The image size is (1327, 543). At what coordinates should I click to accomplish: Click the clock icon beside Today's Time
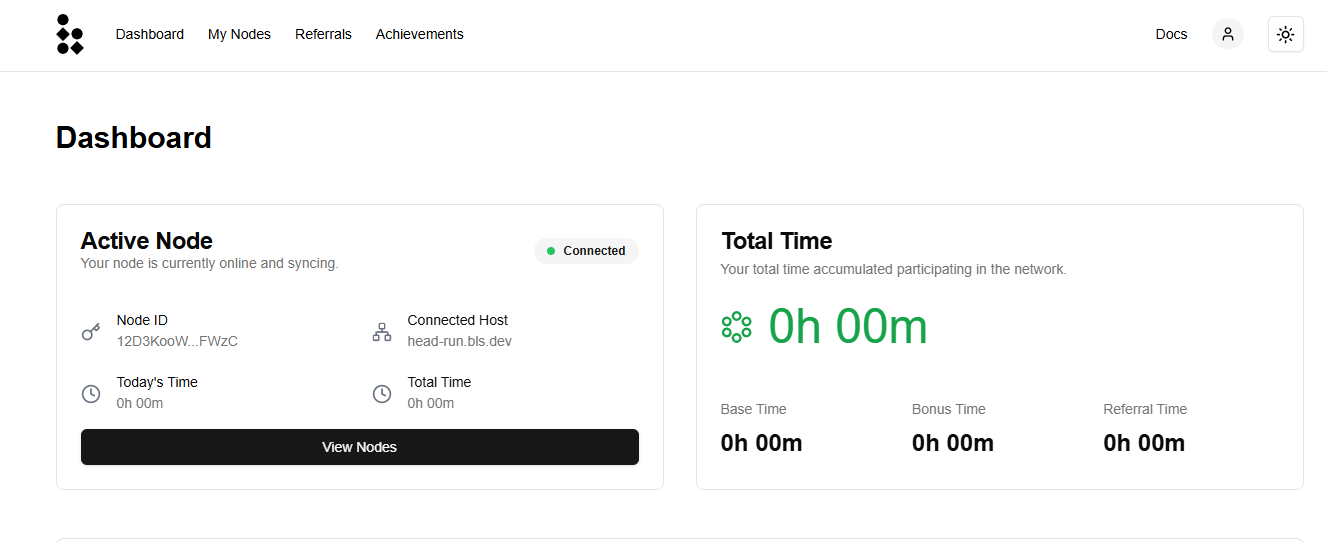tap(91, 394)
